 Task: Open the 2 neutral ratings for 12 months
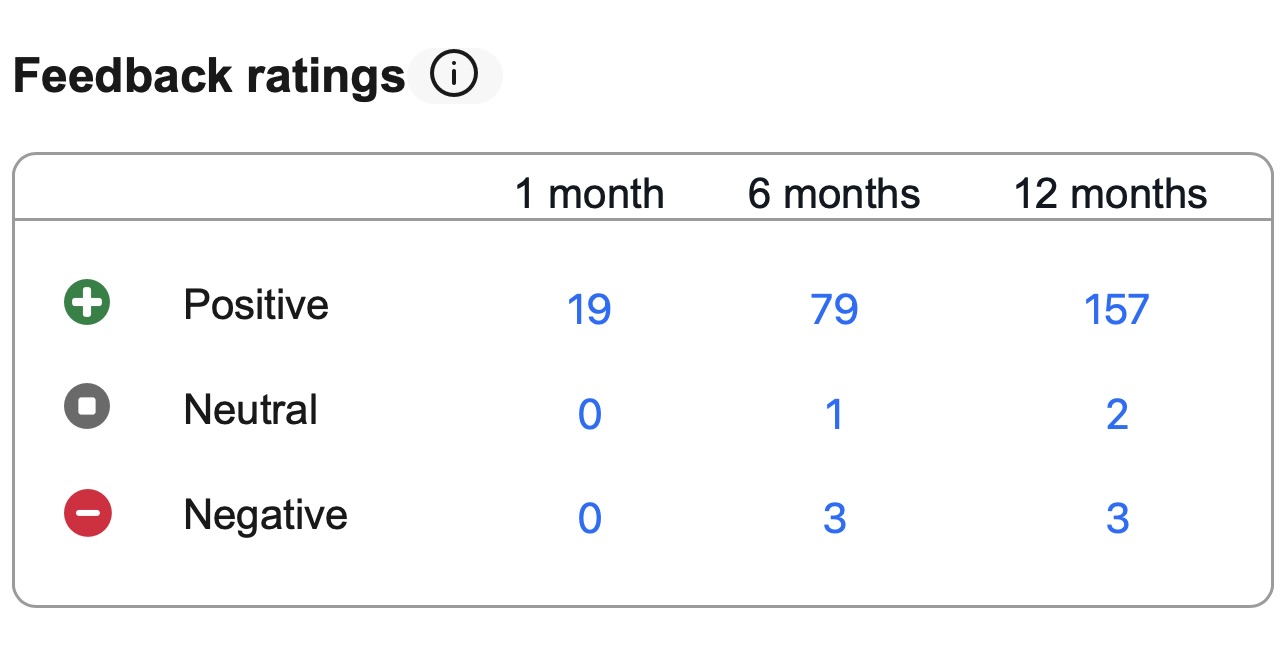click(1117, 414)
